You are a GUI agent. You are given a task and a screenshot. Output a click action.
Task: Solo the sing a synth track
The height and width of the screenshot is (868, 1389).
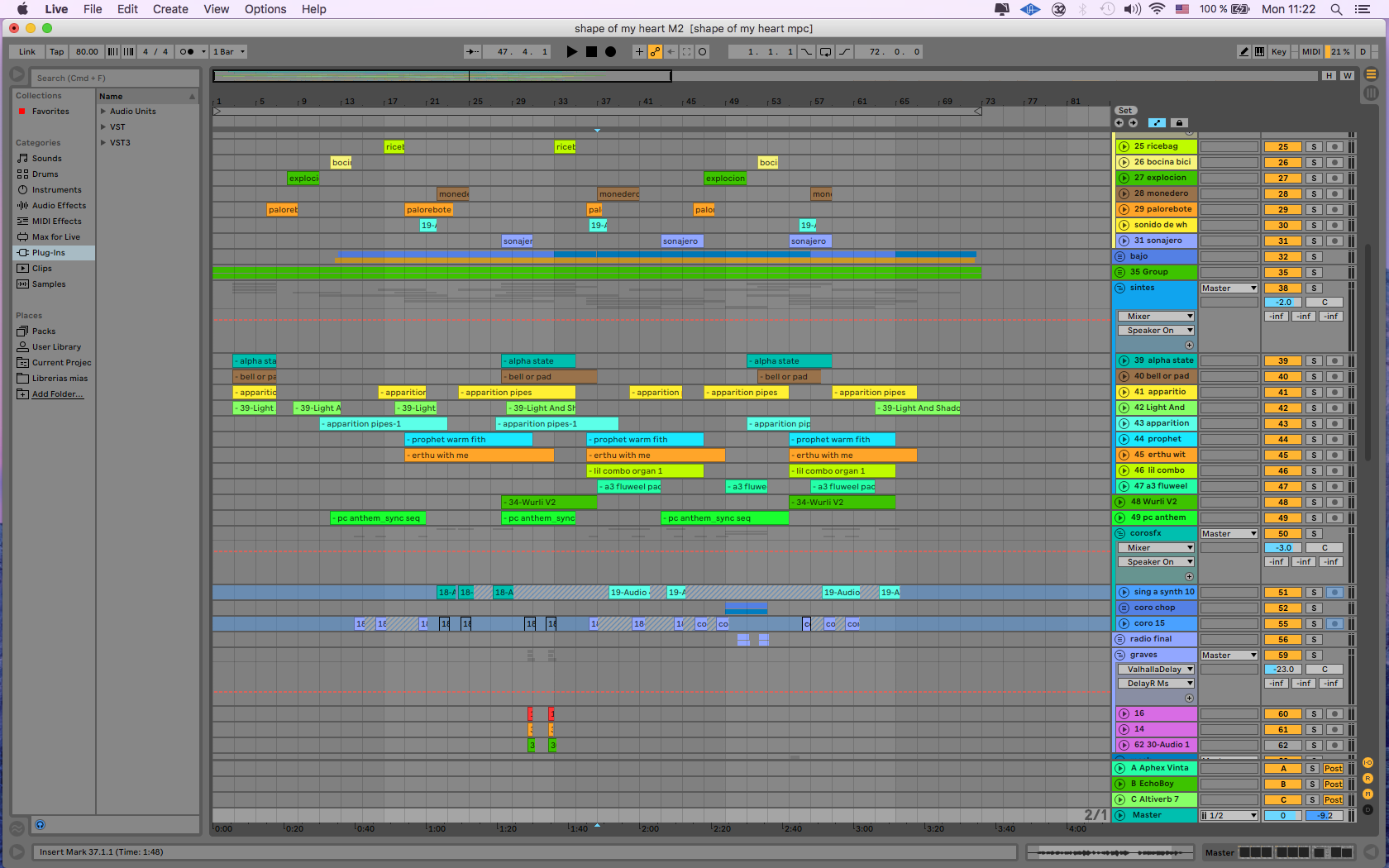[x=1314, y=592]
